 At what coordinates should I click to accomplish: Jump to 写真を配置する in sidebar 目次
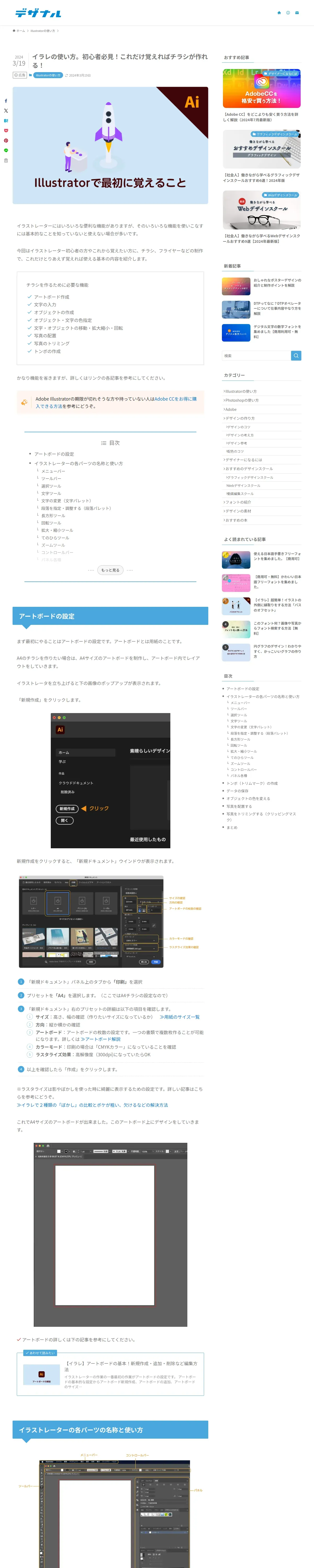[239, 806]
